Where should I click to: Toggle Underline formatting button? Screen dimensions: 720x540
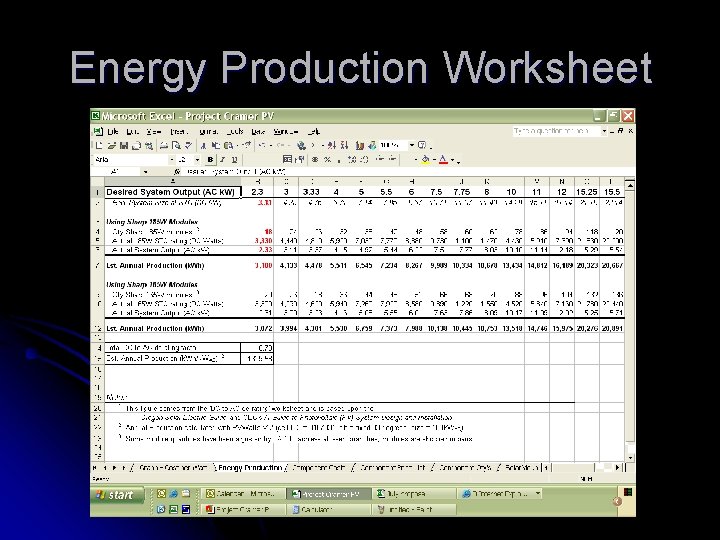point(234,159)
